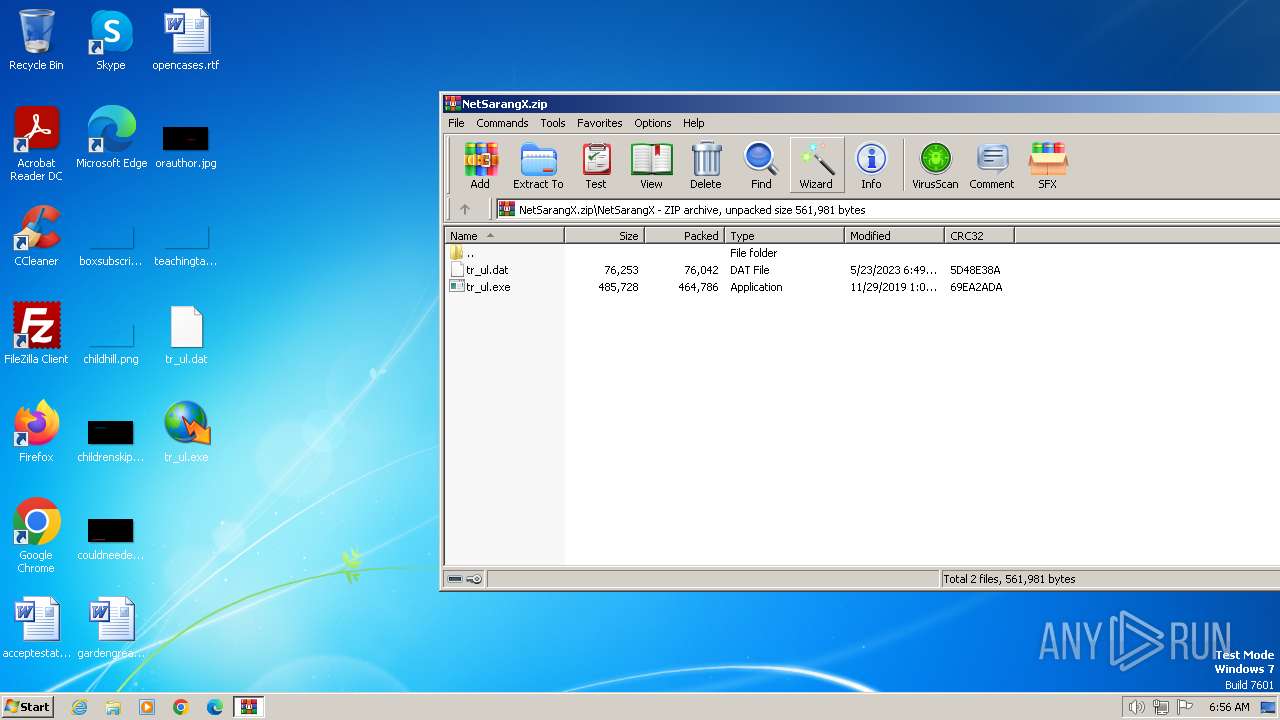Screen dimensions: 1280x720
Task: Open Chrome from the taskbar
Action: click(x=181, y=707)
